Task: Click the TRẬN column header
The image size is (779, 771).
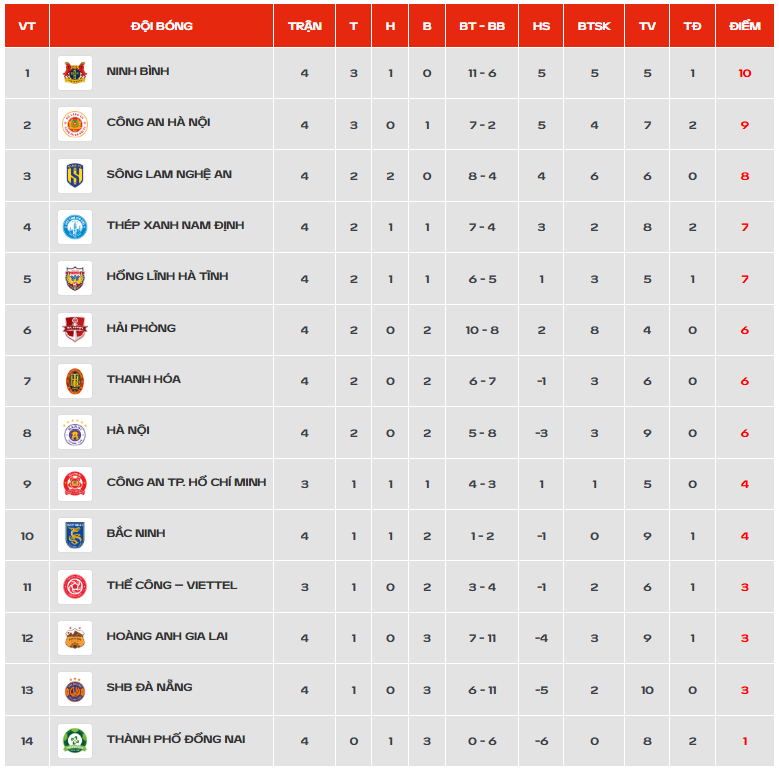Action: 305,26
